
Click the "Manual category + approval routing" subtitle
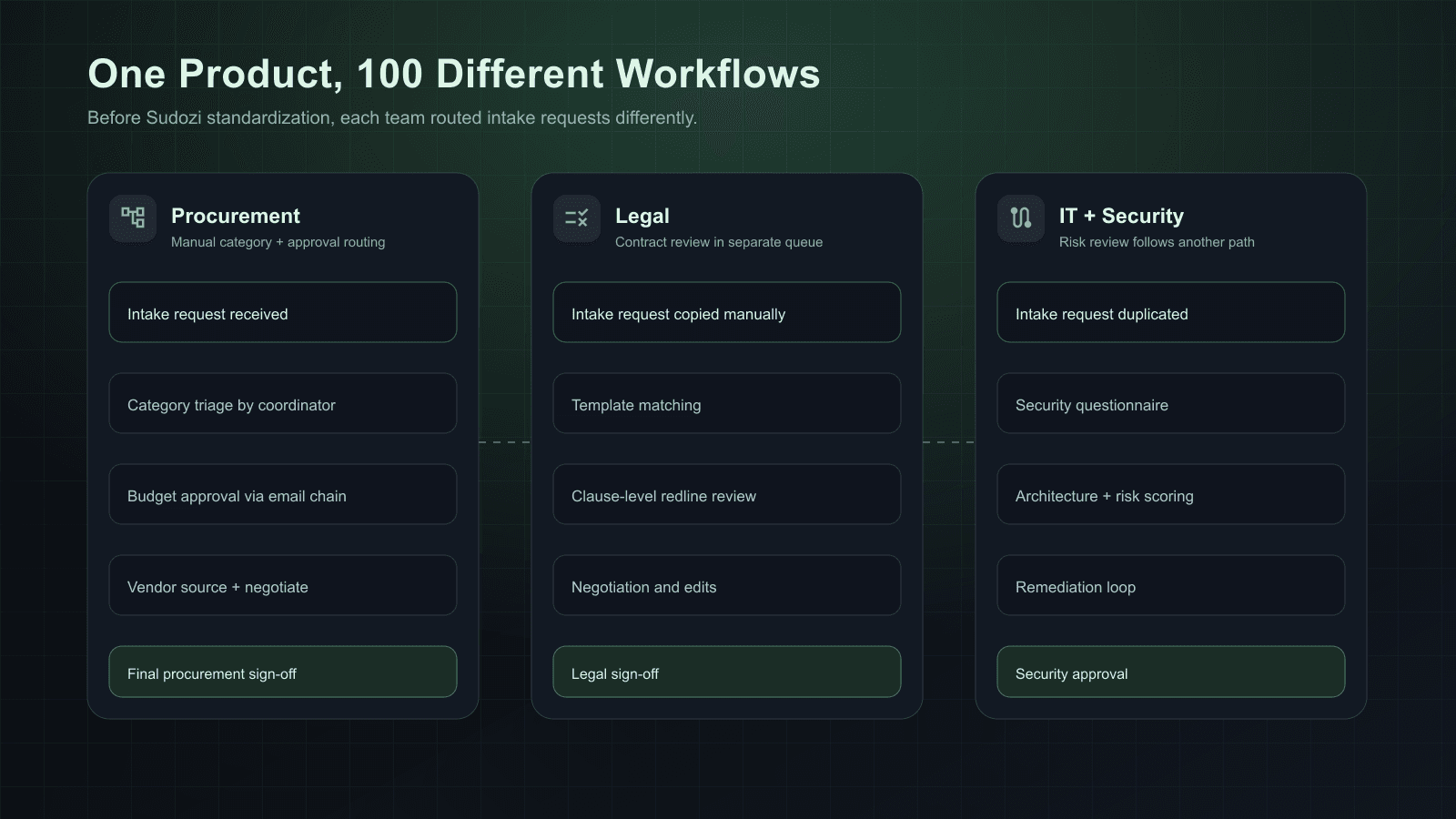[x=278, y=242]
